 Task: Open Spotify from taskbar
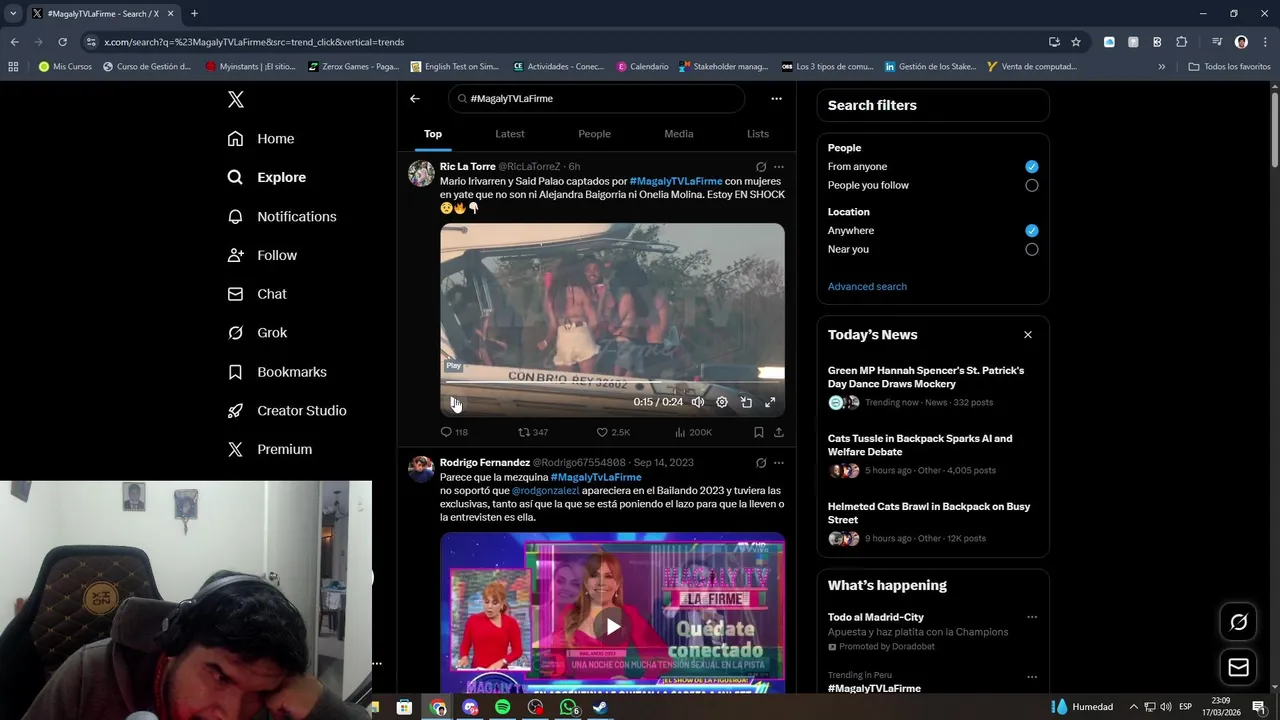[x=503, y=707]
